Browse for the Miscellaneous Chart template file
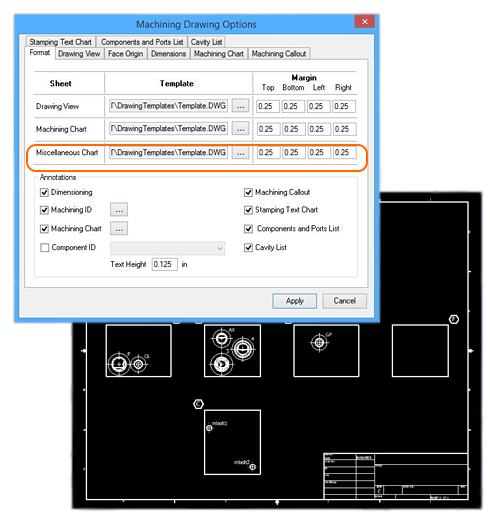The width and height of the screenshot is (490, 522). pyautogui.click(x=240, y=153)
